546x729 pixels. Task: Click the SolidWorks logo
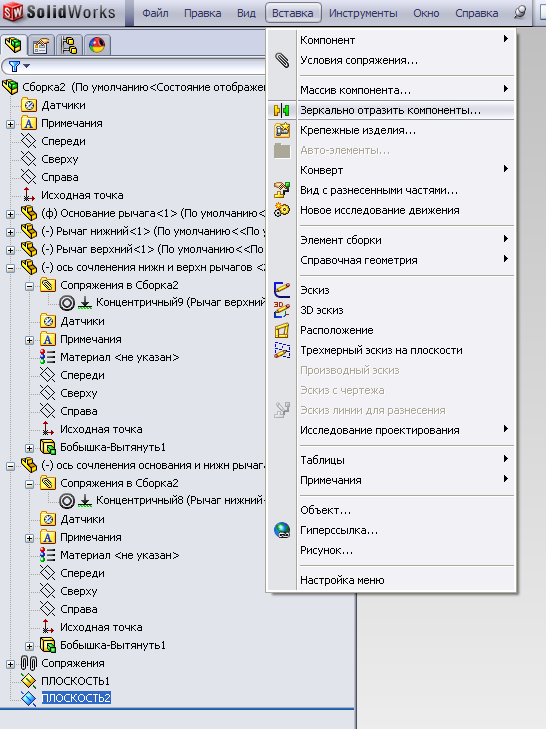click(x=60, y=13)
